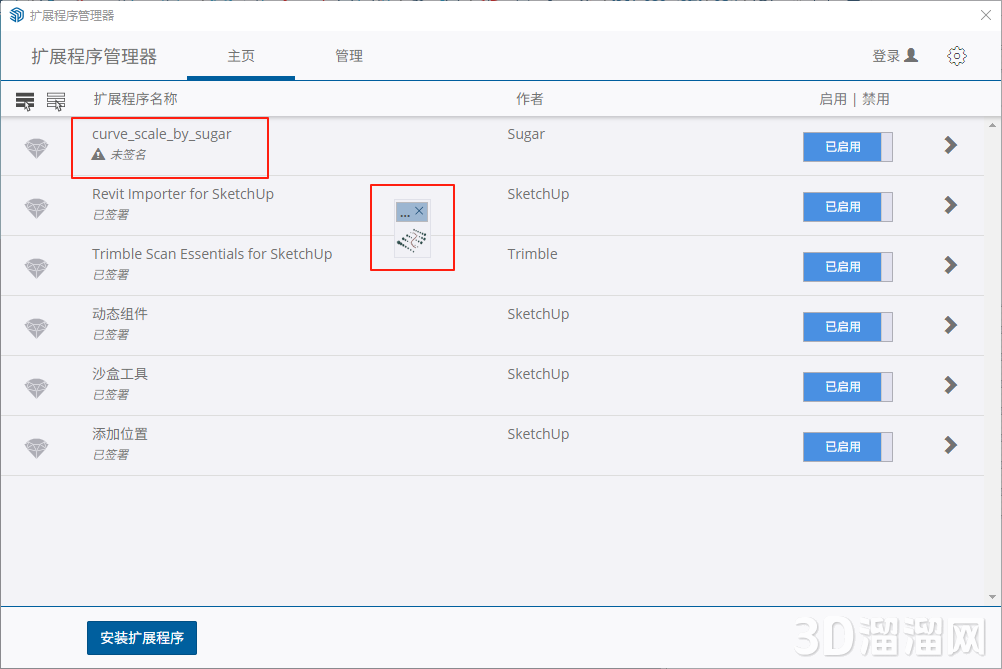The width and height of the screenshot is (1002, 669).
Task: Expand Trimble Scan Essentials row chevron
Action: point(951,265)
